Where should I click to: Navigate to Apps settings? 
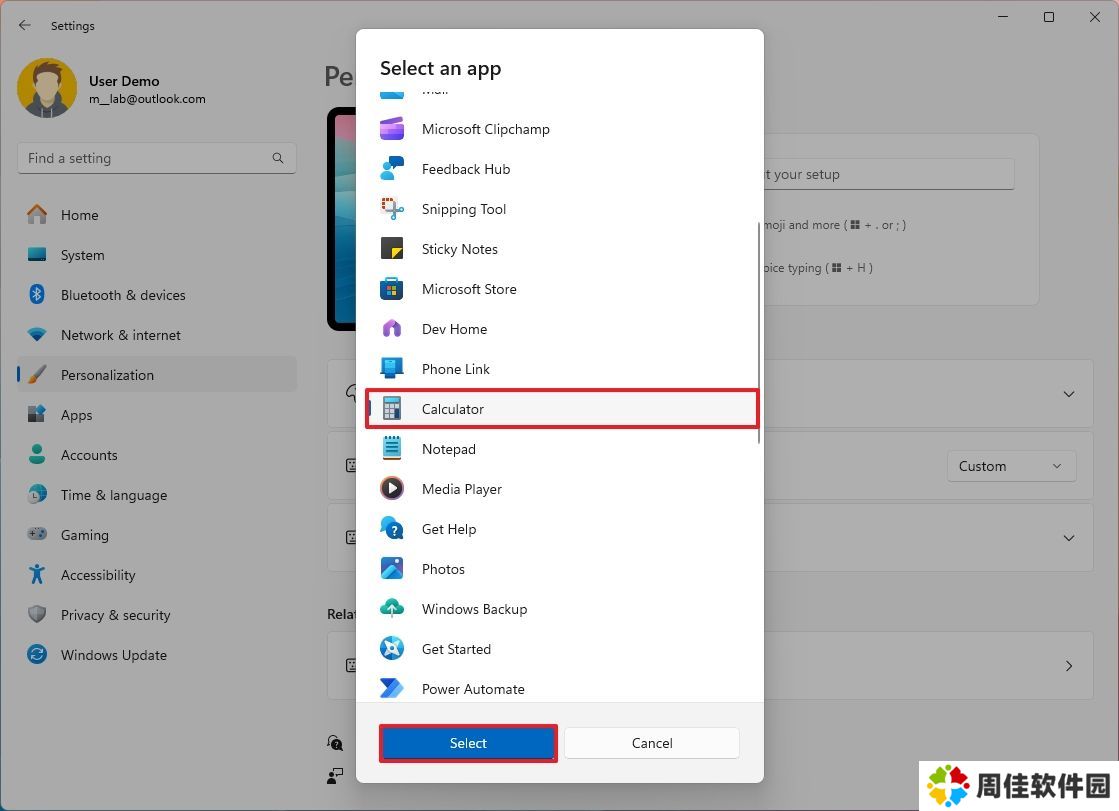(157, 415)
